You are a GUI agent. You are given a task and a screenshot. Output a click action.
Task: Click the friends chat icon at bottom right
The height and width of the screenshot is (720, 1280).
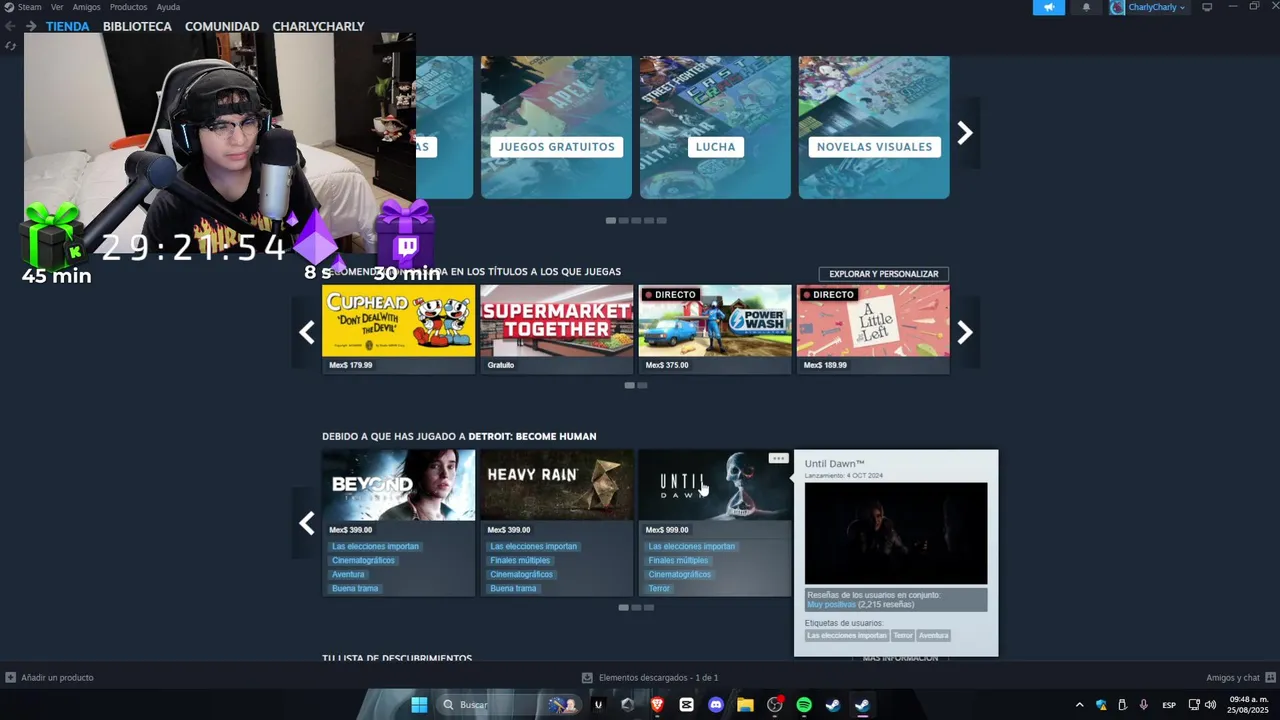(x=1270, y=678)
